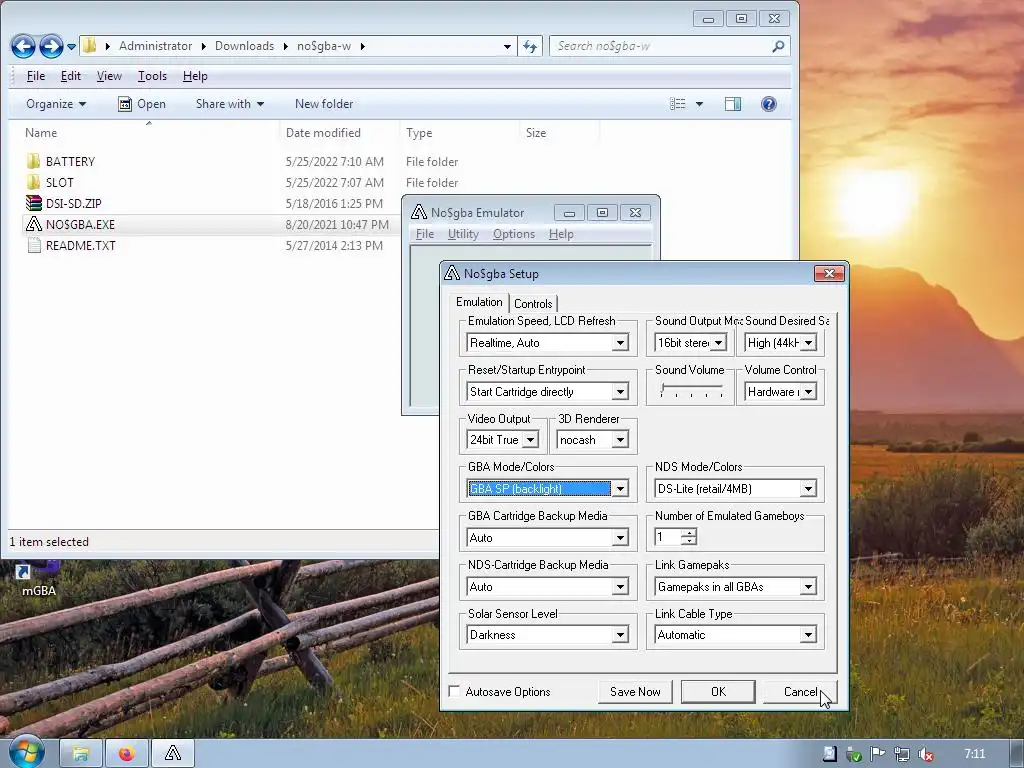The height and width of the screenshot is (768, 1024).
Task: Open File Explorer from the taskbar
Action: (80, 754)
